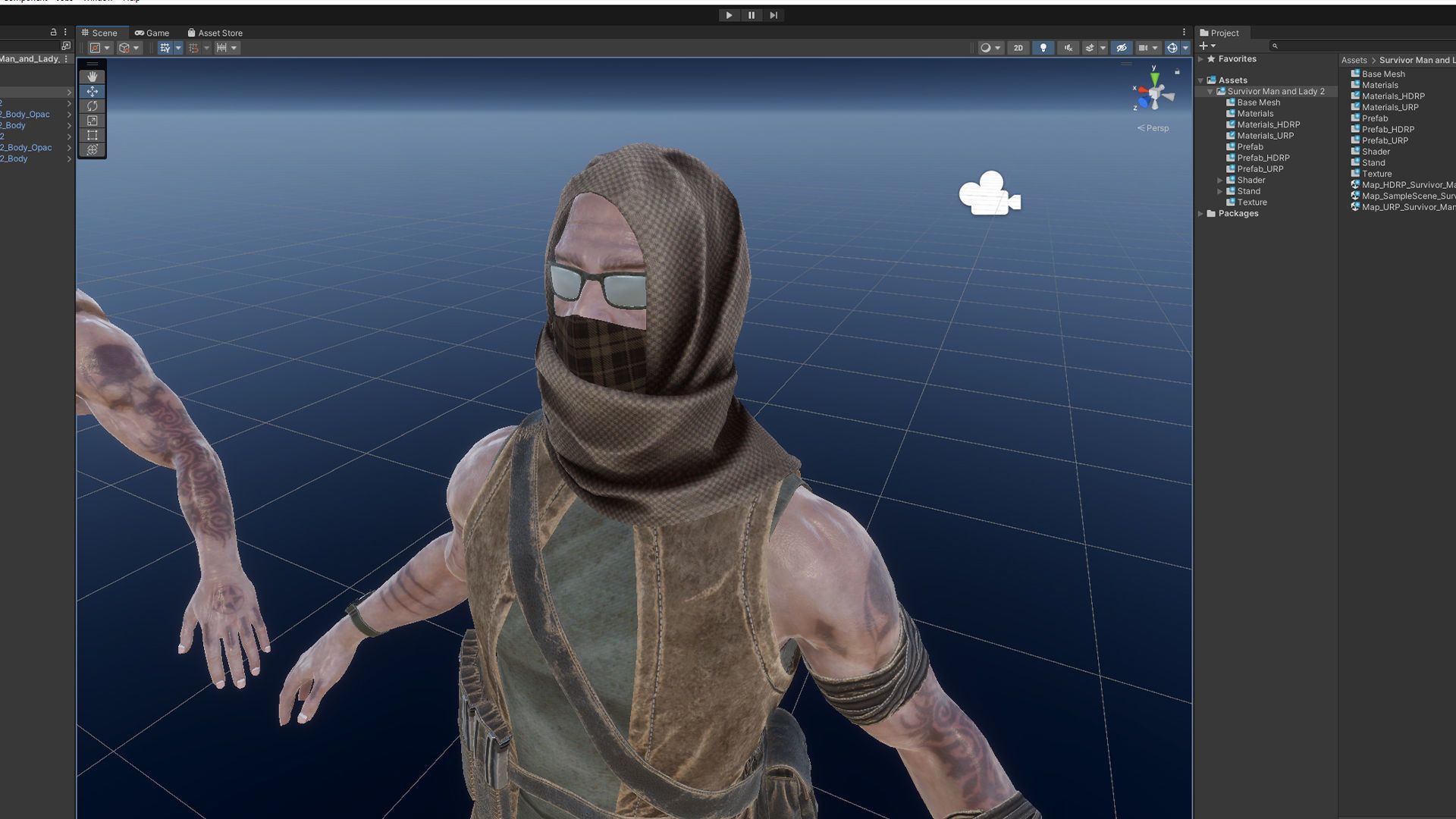Select the Hand view tool
The width and height of the screenshot is (1456, 819).
93,77
